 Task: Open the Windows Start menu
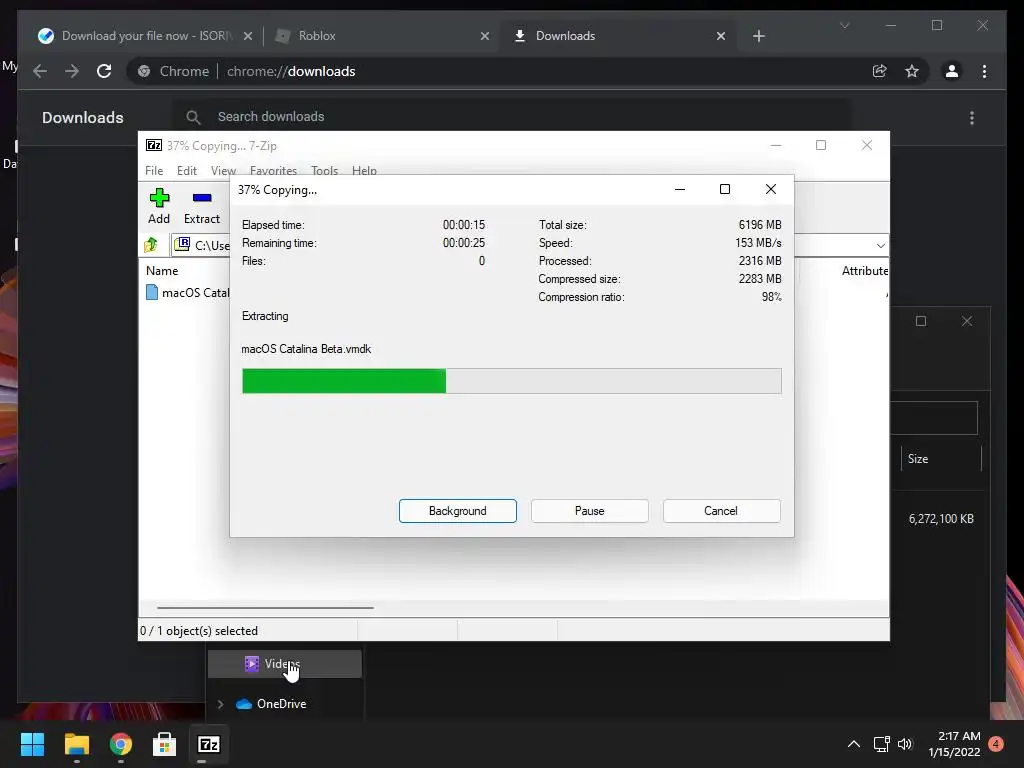tap(32, 744)
